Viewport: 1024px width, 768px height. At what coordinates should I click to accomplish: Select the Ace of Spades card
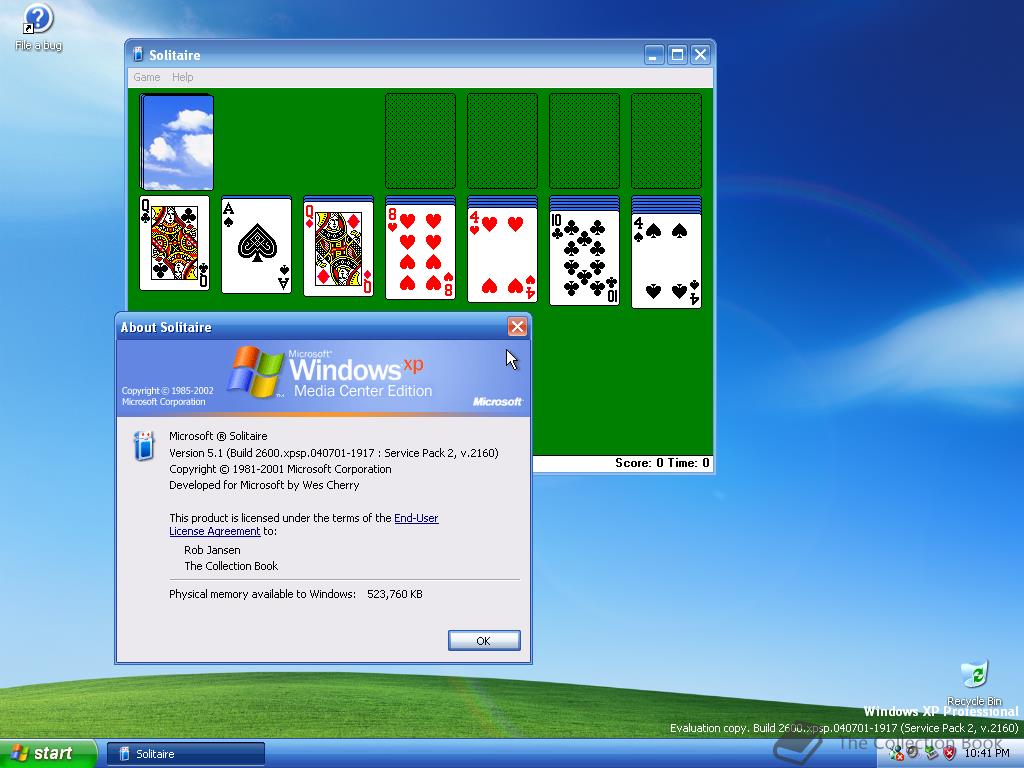(x=257, y=246)
